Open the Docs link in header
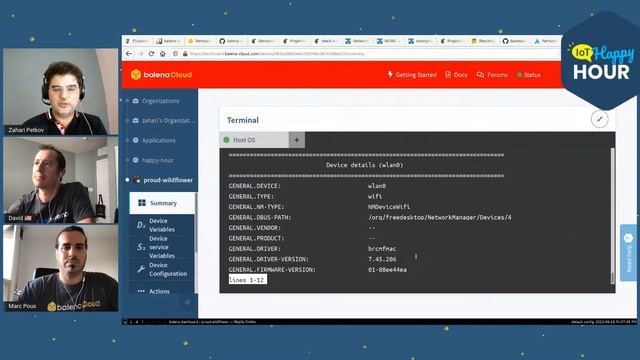 point(456,75)
